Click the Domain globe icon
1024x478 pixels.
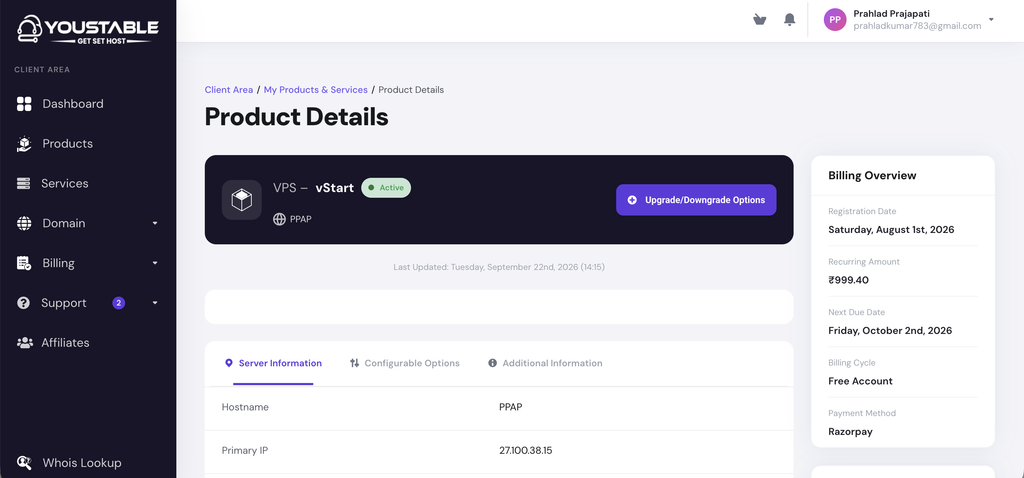(24, 223)
